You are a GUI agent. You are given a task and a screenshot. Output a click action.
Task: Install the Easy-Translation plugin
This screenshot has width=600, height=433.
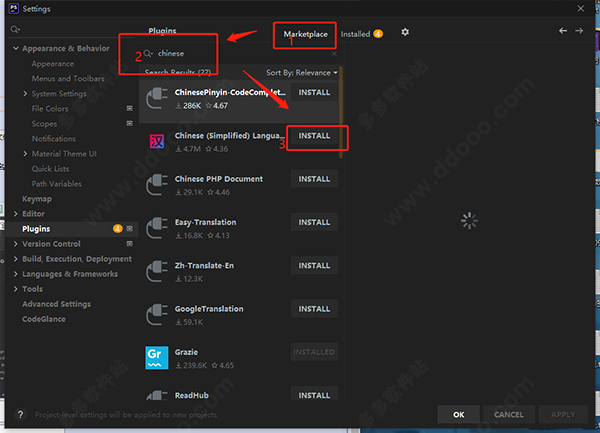314,222
